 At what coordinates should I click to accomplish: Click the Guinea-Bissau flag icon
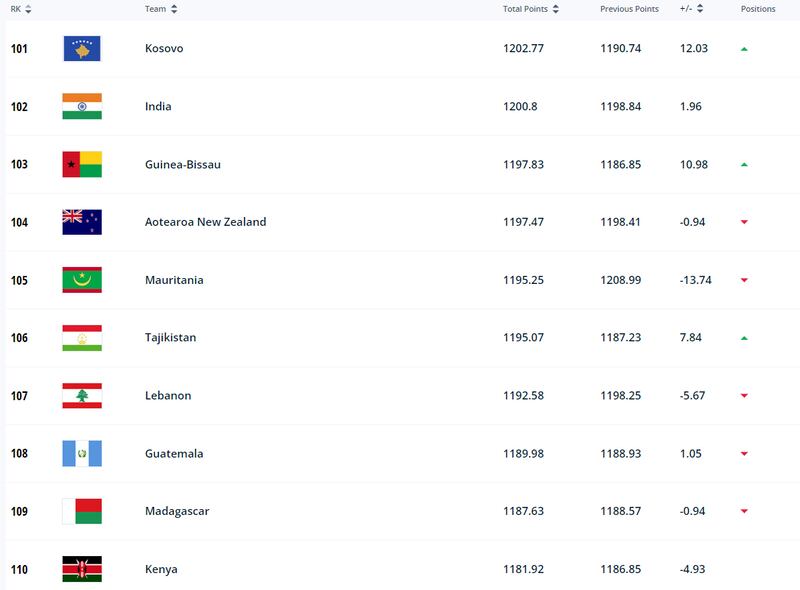pos(82,164)
